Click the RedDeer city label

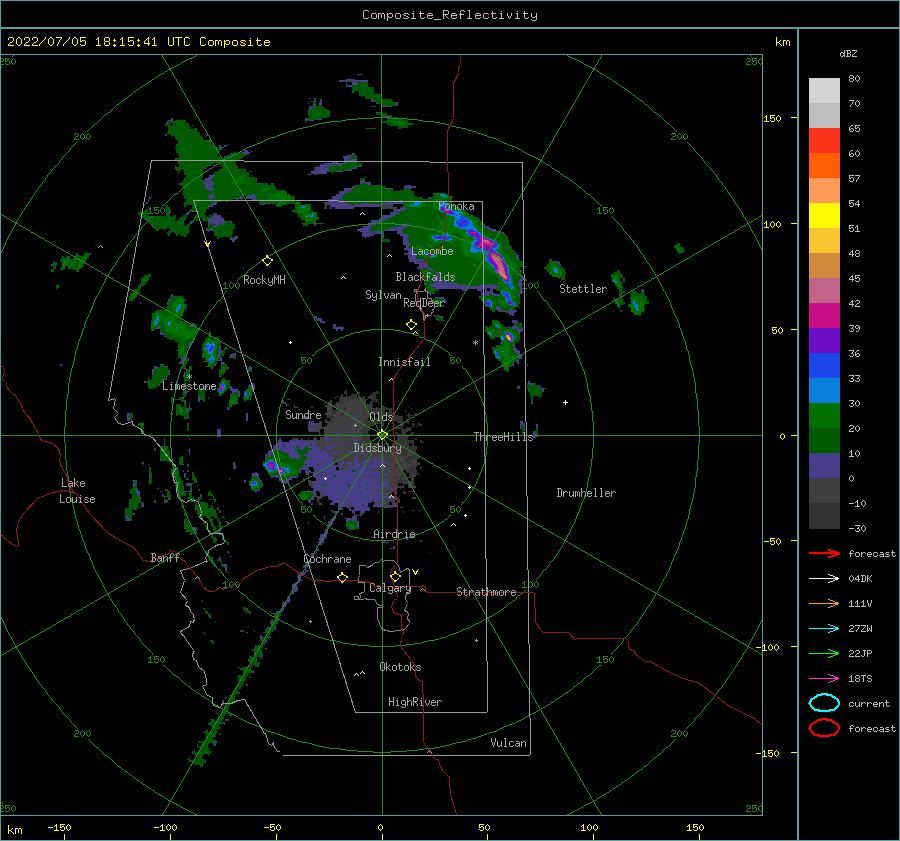click(x=424, y=303)
